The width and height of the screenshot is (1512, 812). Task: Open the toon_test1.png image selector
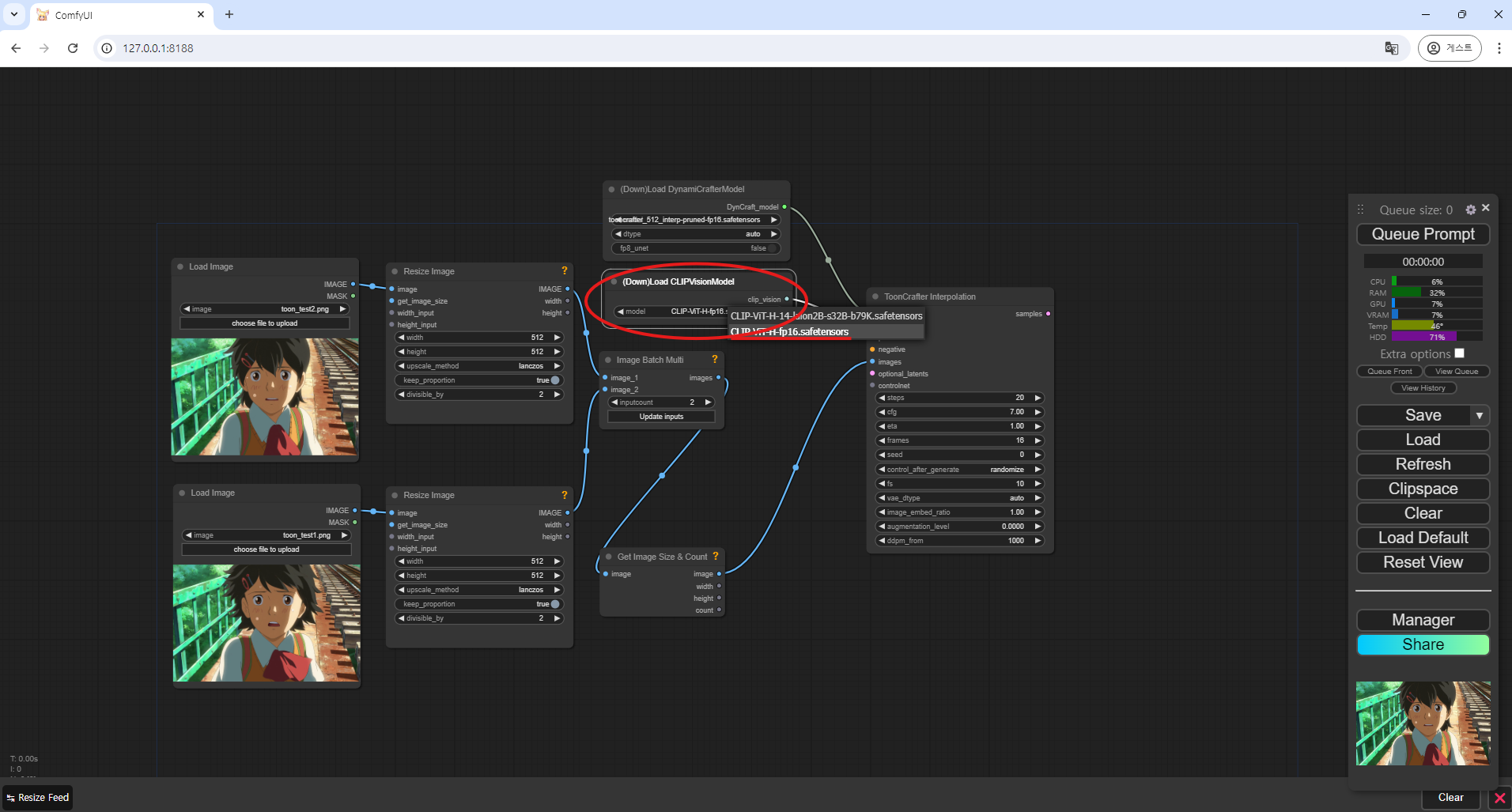click(266, 535)
